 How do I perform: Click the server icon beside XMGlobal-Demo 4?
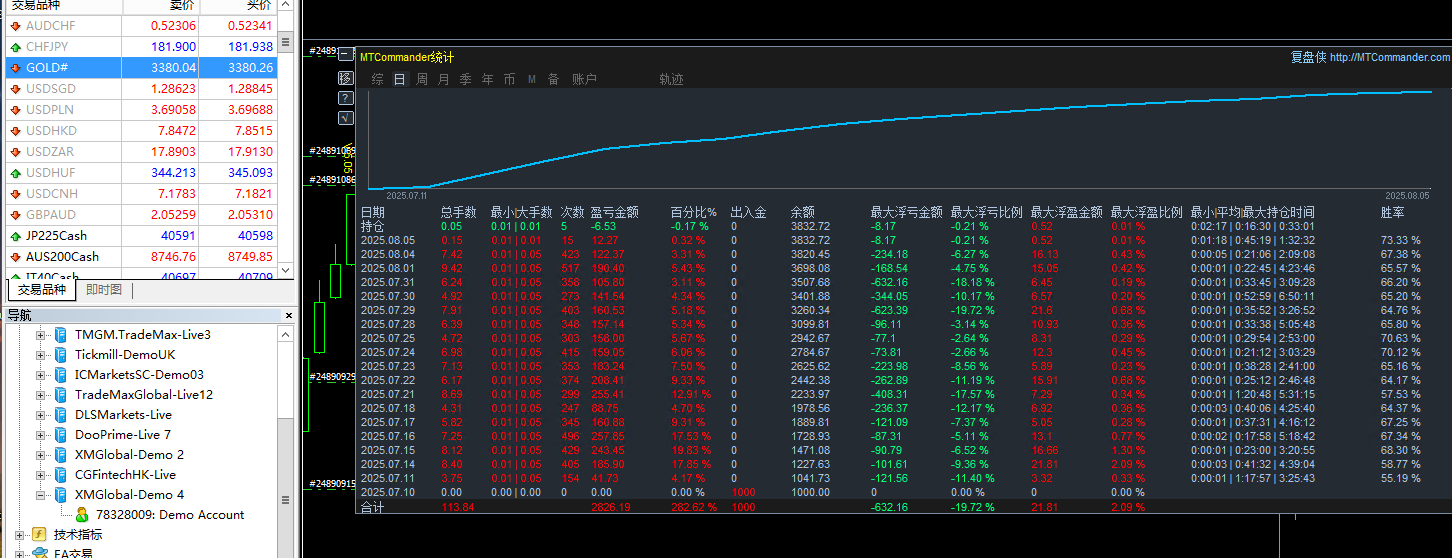60,494
